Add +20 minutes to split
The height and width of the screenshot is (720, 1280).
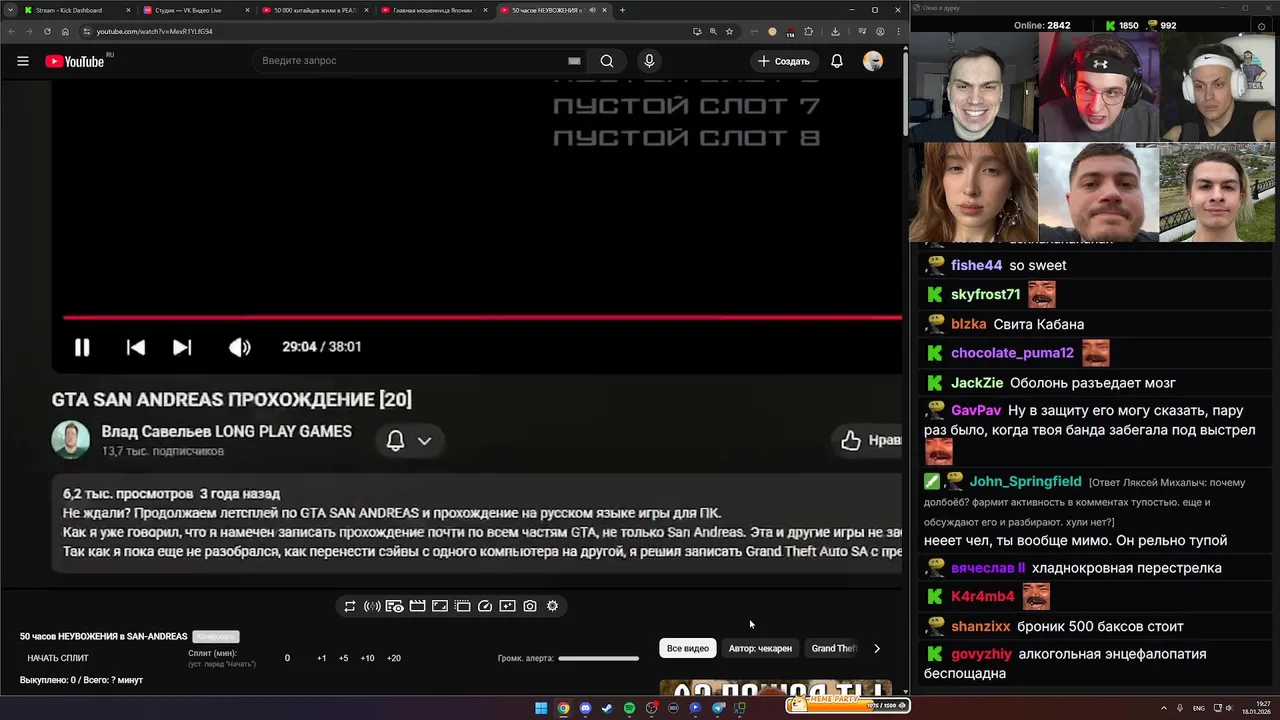coord(393,658)
